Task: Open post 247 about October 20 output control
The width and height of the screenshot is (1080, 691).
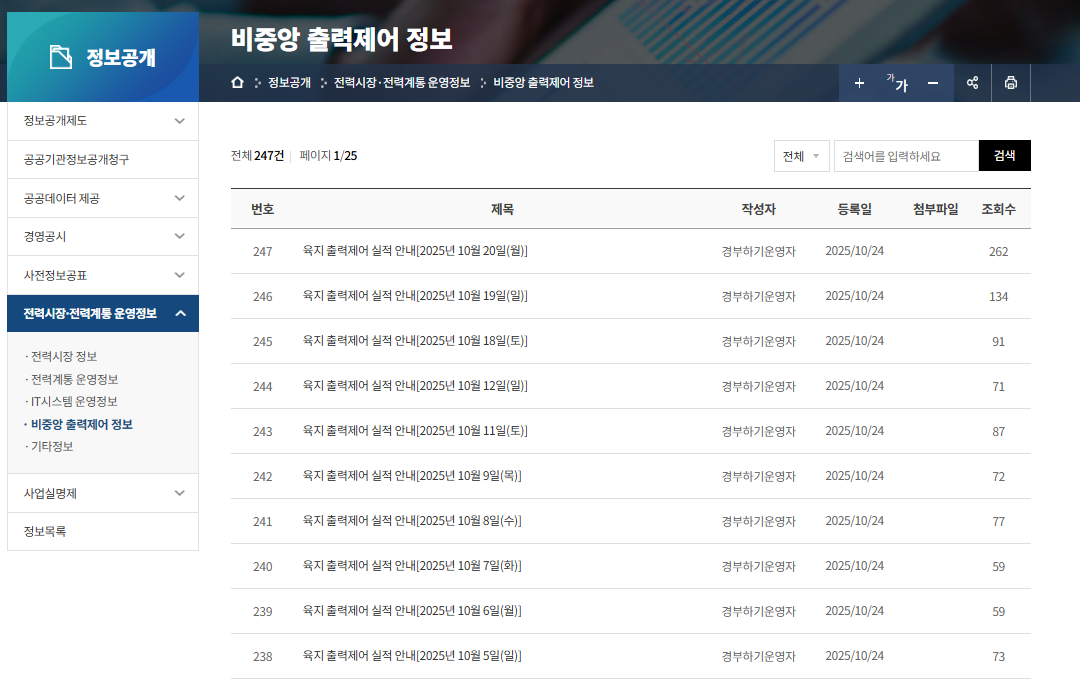Action: click(414, 251)
